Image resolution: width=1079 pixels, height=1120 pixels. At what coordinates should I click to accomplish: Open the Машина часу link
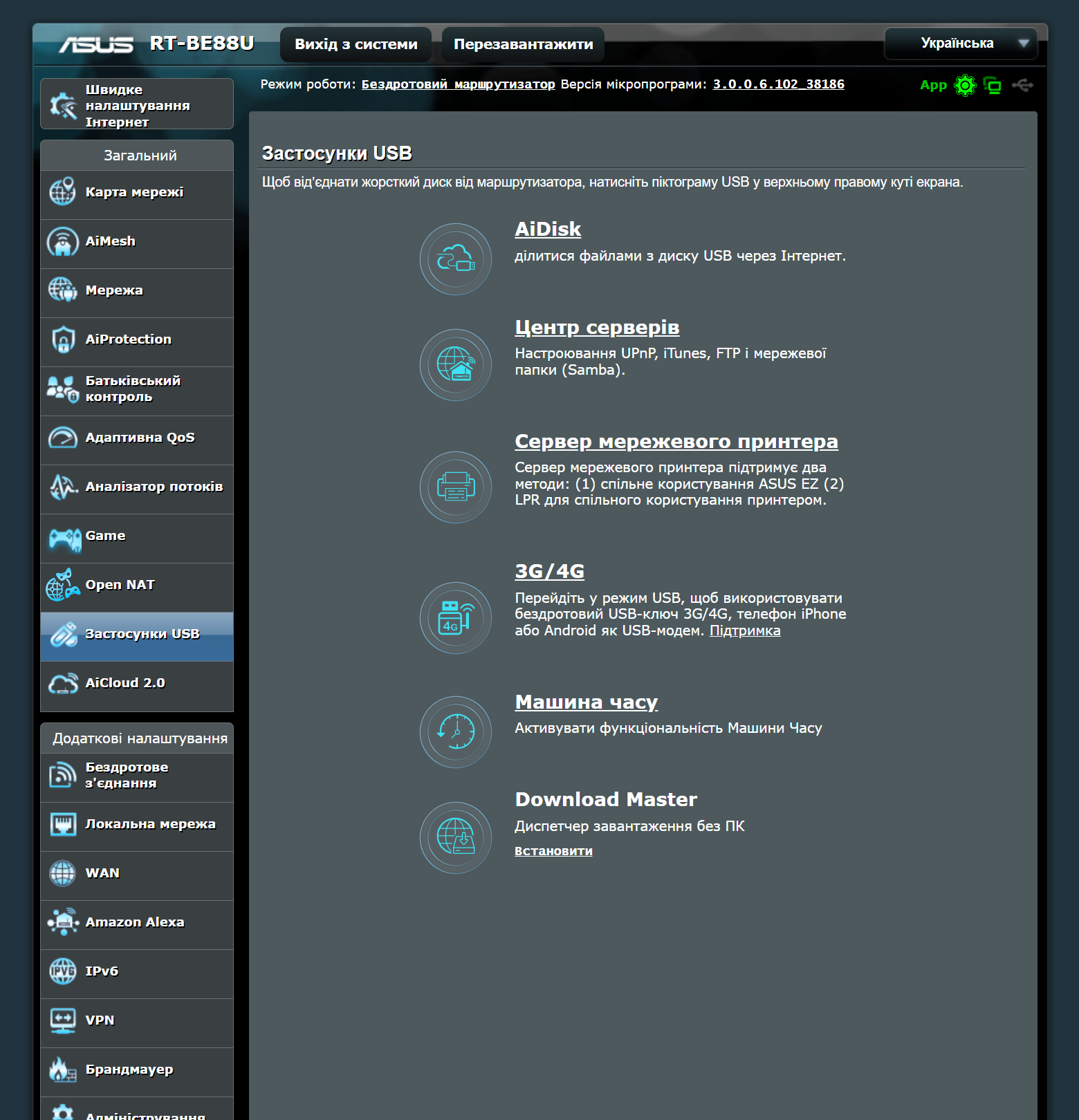coord(587,702)
